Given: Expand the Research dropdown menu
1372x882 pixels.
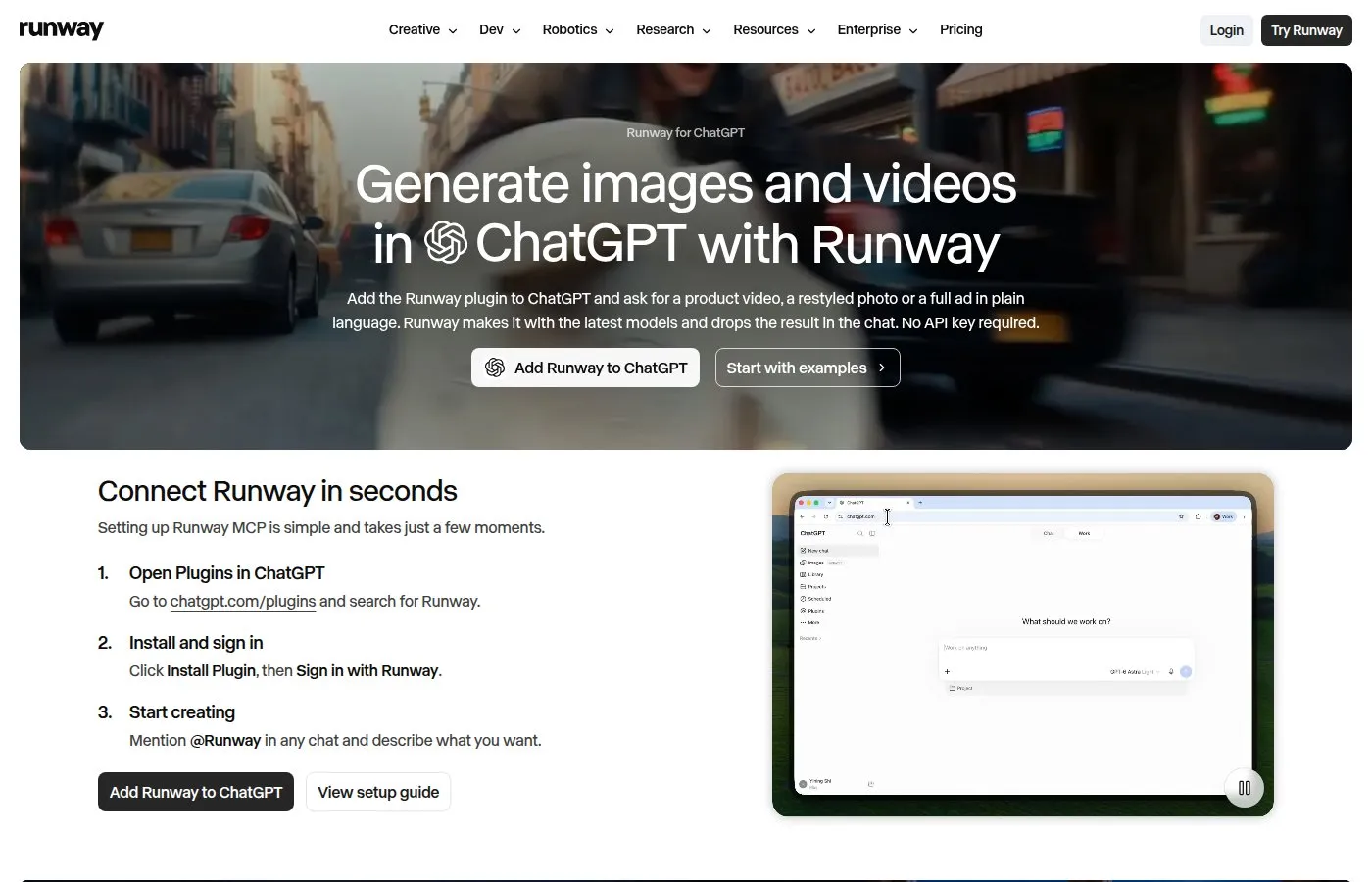Looking at the screenshot, I should pyautogui.click(x=673, y=29).
